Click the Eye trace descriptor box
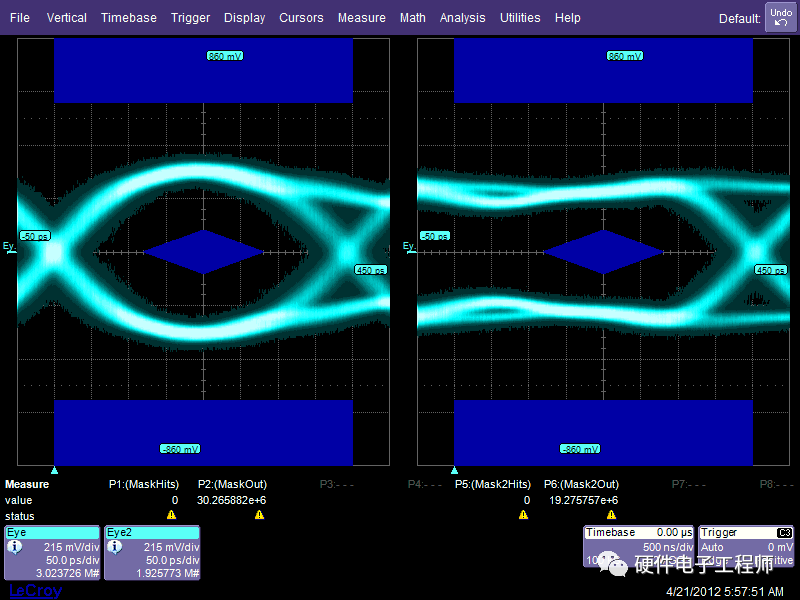Image resolution: width=800 pixels, height=600 pixels. point(52,553)
